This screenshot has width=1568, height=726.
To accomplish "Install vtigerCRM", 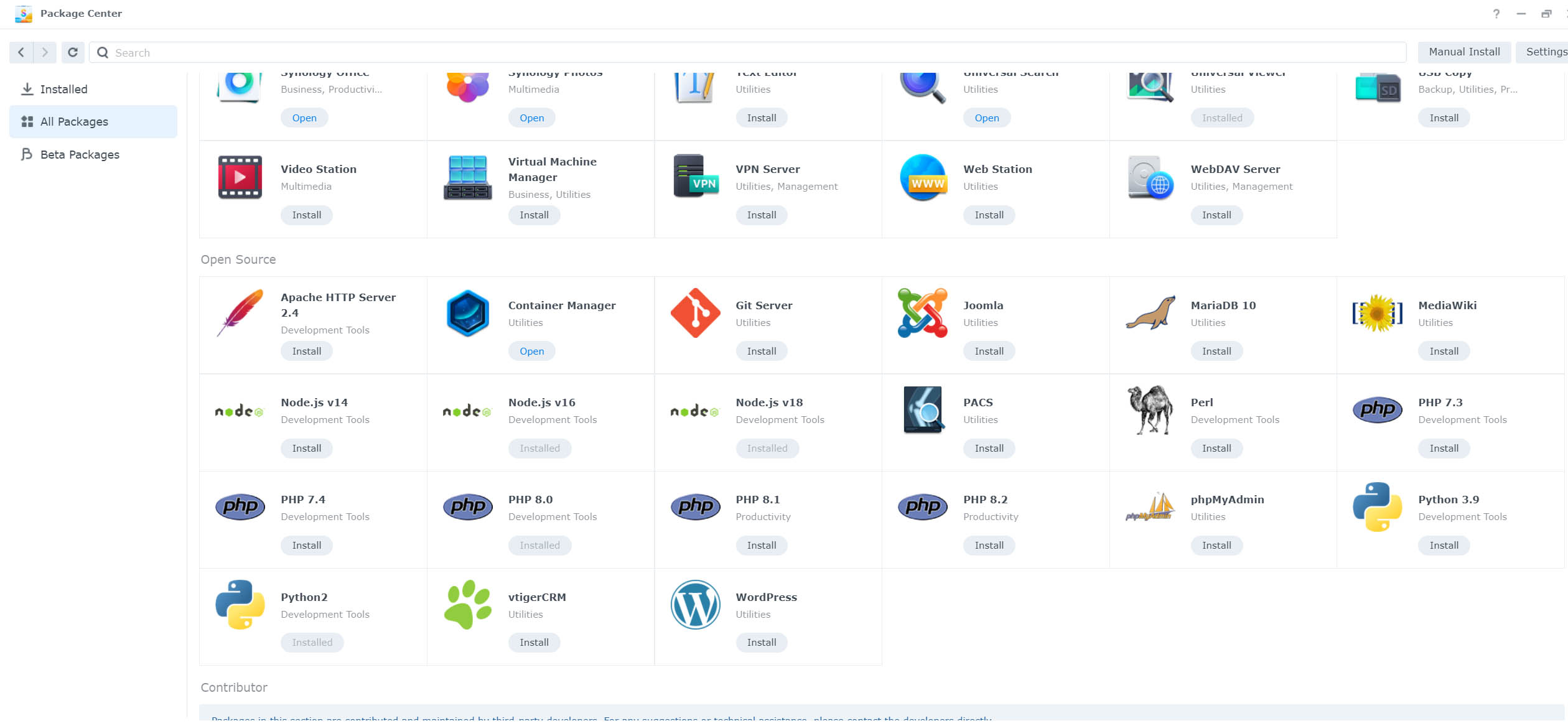I will (x=534, y=643).
